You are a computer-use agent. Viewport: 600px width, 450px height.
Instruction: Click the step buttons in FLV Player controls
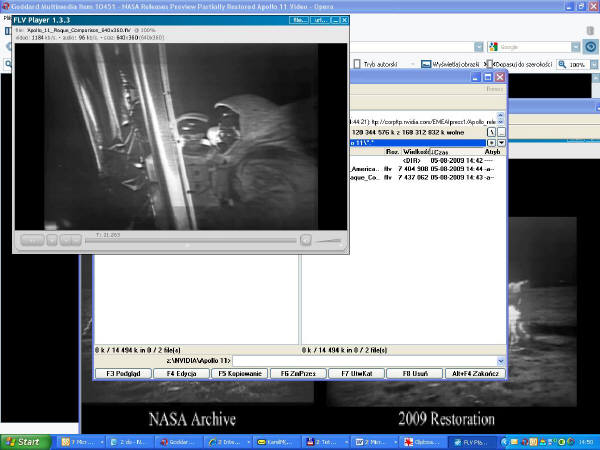[71, 240]
